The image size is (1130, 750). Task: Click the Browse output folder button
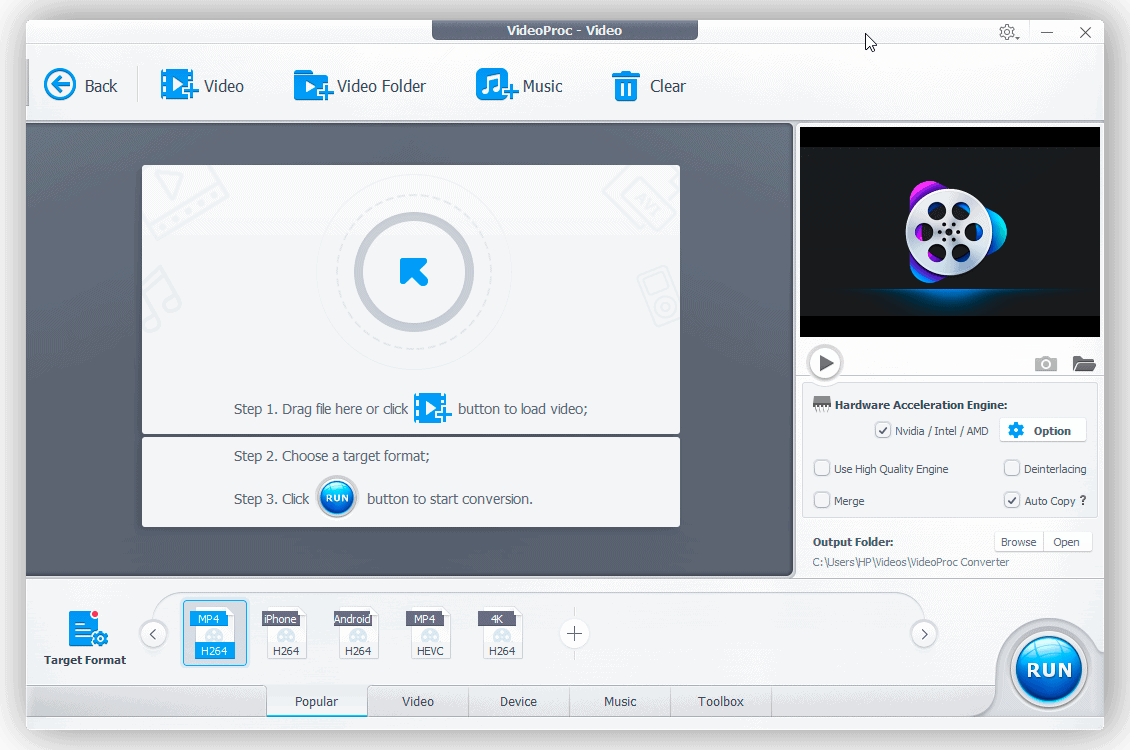tap(1018, 542)
